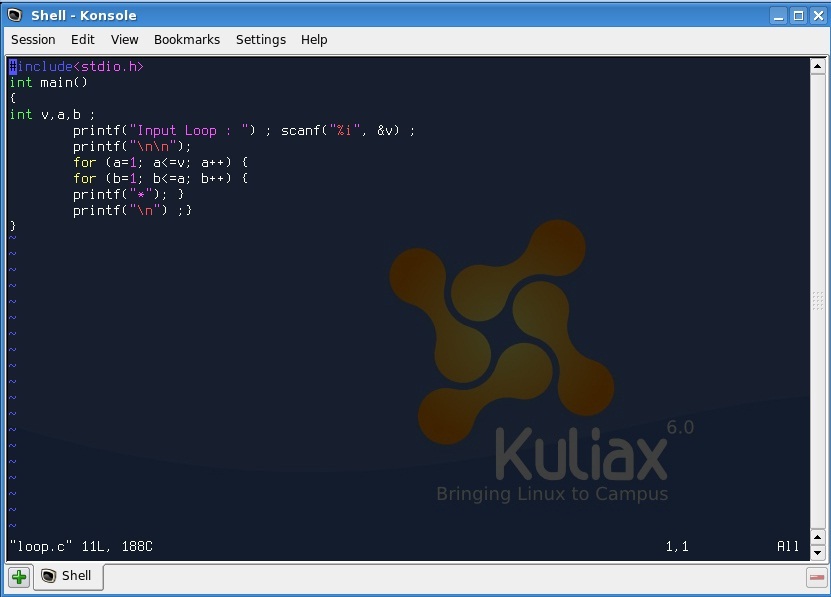This screenshot has height=597, width=831.
Task: Open the Settings menu
Action: tap(261, 40)
